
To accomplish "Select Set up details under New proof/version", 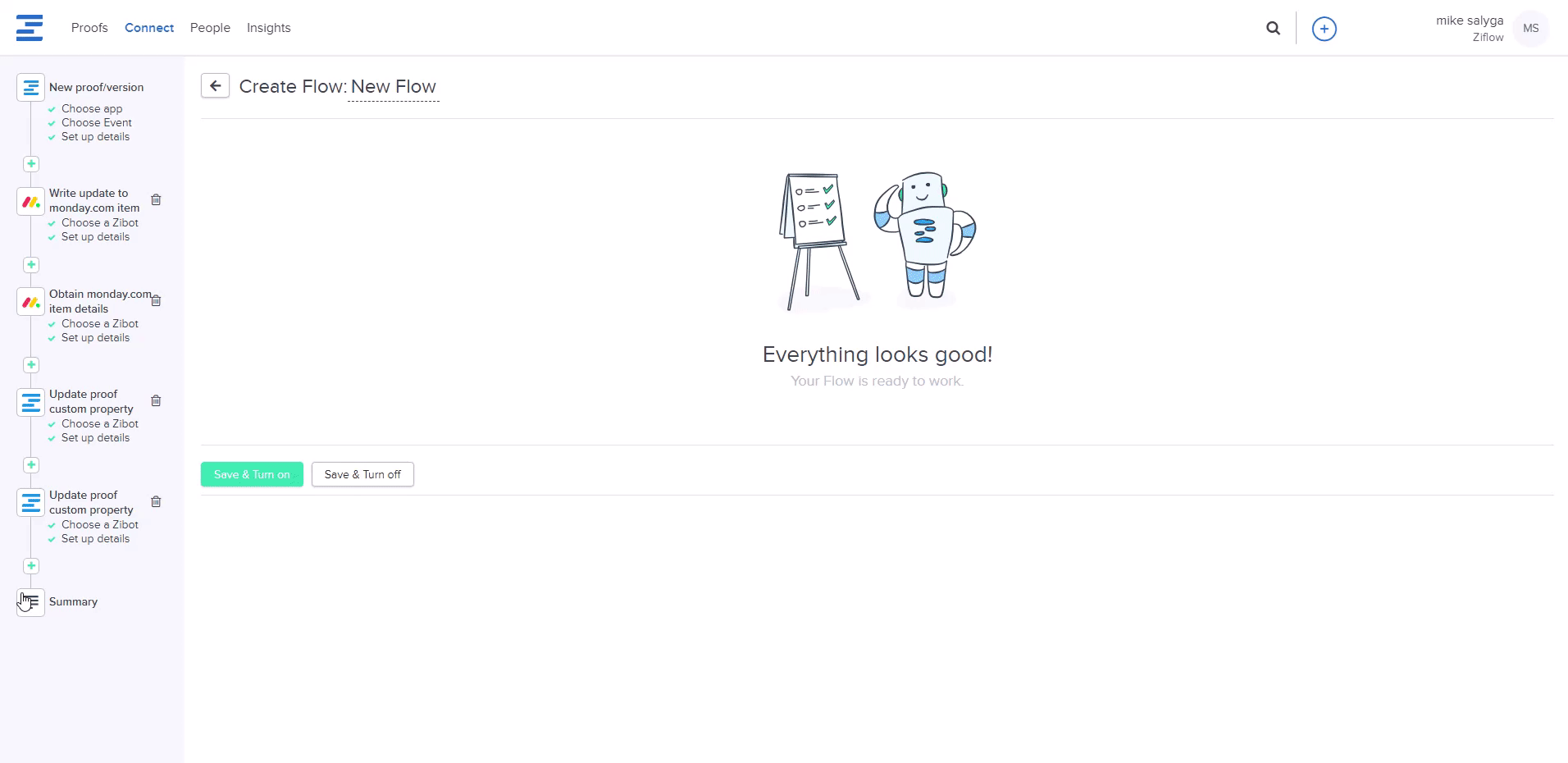I will [x=95, y=137].
